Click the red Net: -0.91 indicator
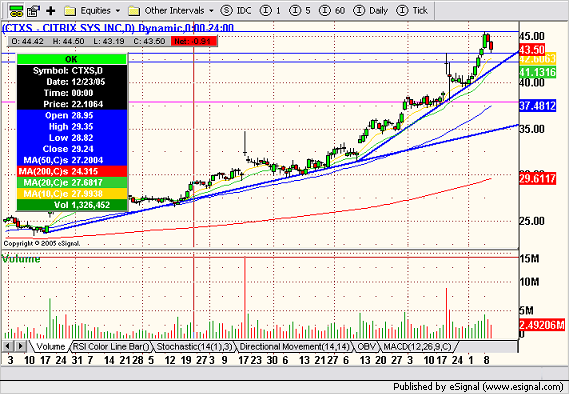The image size is (569, 394). (195, 41)
